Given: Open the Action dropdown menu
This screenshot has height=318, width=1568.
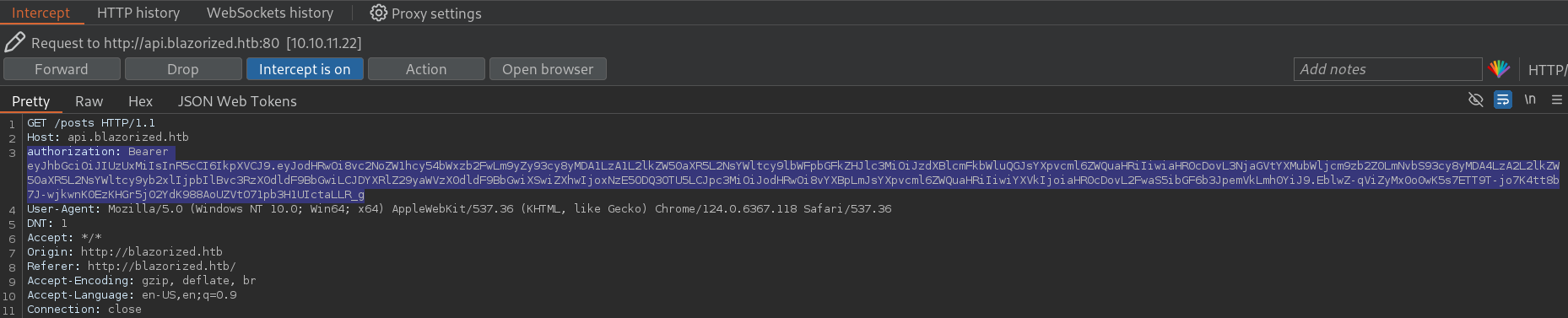Looking at the screenshot, I should pyautogui.click(x=426, y=69).
